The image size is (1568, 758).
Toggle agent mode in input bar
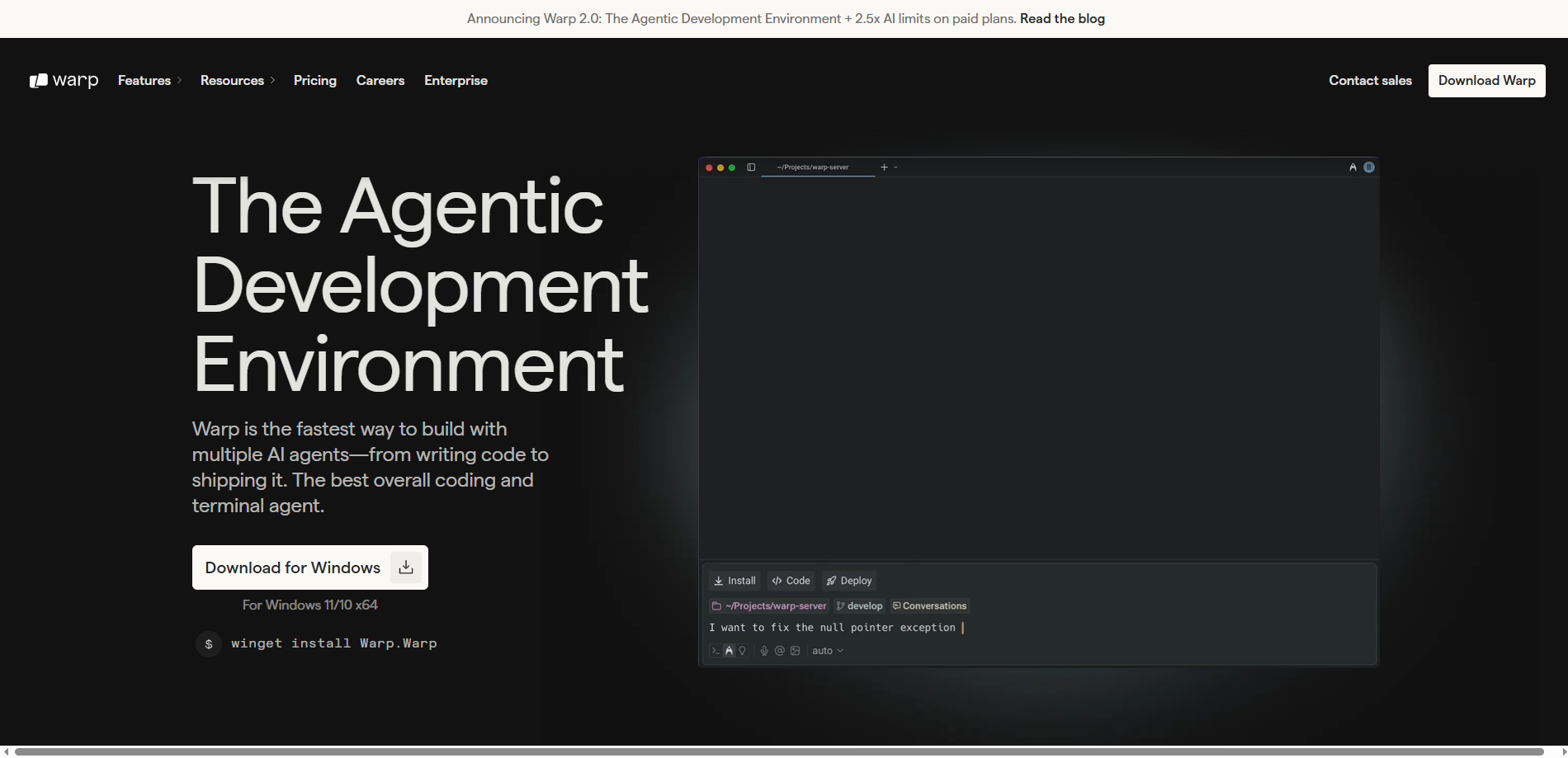click(729, 651)
